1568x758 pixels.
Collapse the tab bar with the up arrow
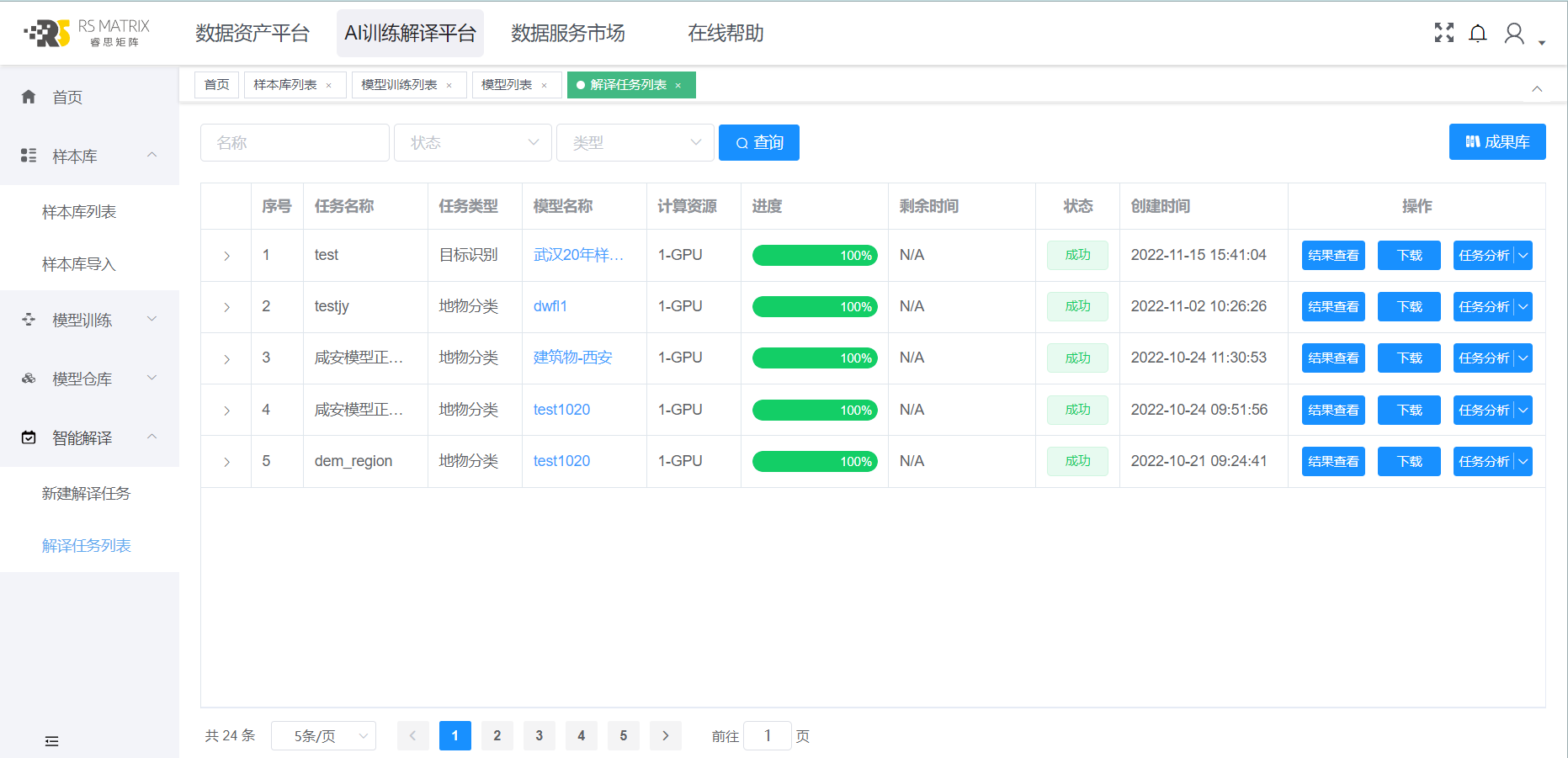1537,89
